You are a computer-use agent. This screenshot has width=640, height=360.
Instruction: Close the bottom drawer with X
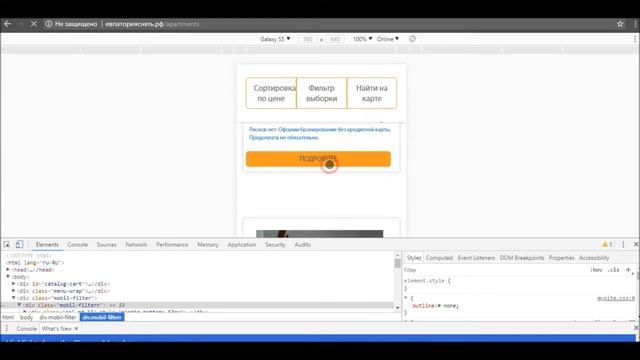click(636, 328)
